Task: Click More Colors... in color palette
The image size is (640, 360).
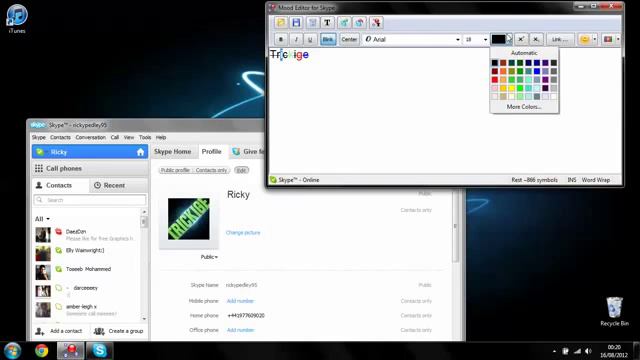Action: (x=524, y=107)
